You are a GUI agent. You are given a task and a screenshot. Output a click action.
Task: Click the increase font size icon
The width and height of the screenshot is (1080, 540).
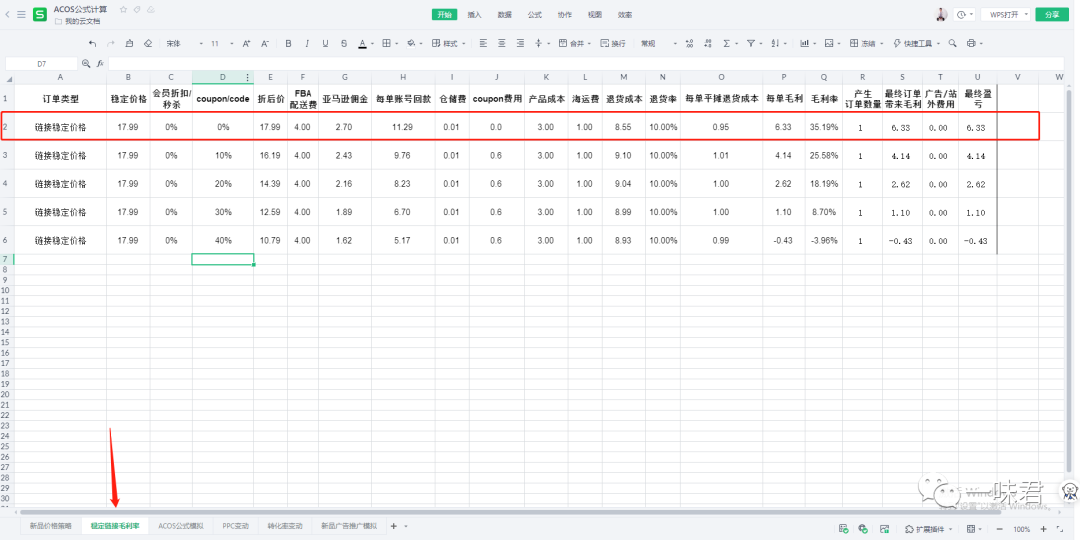[x=246, y=44]
